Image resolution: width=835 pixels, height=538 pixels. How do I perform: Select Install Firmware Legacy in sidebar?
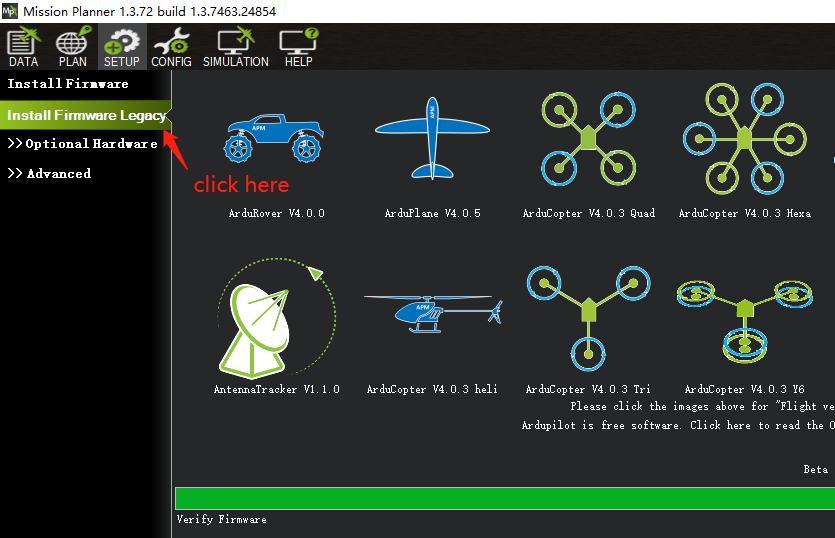(85, 115)
